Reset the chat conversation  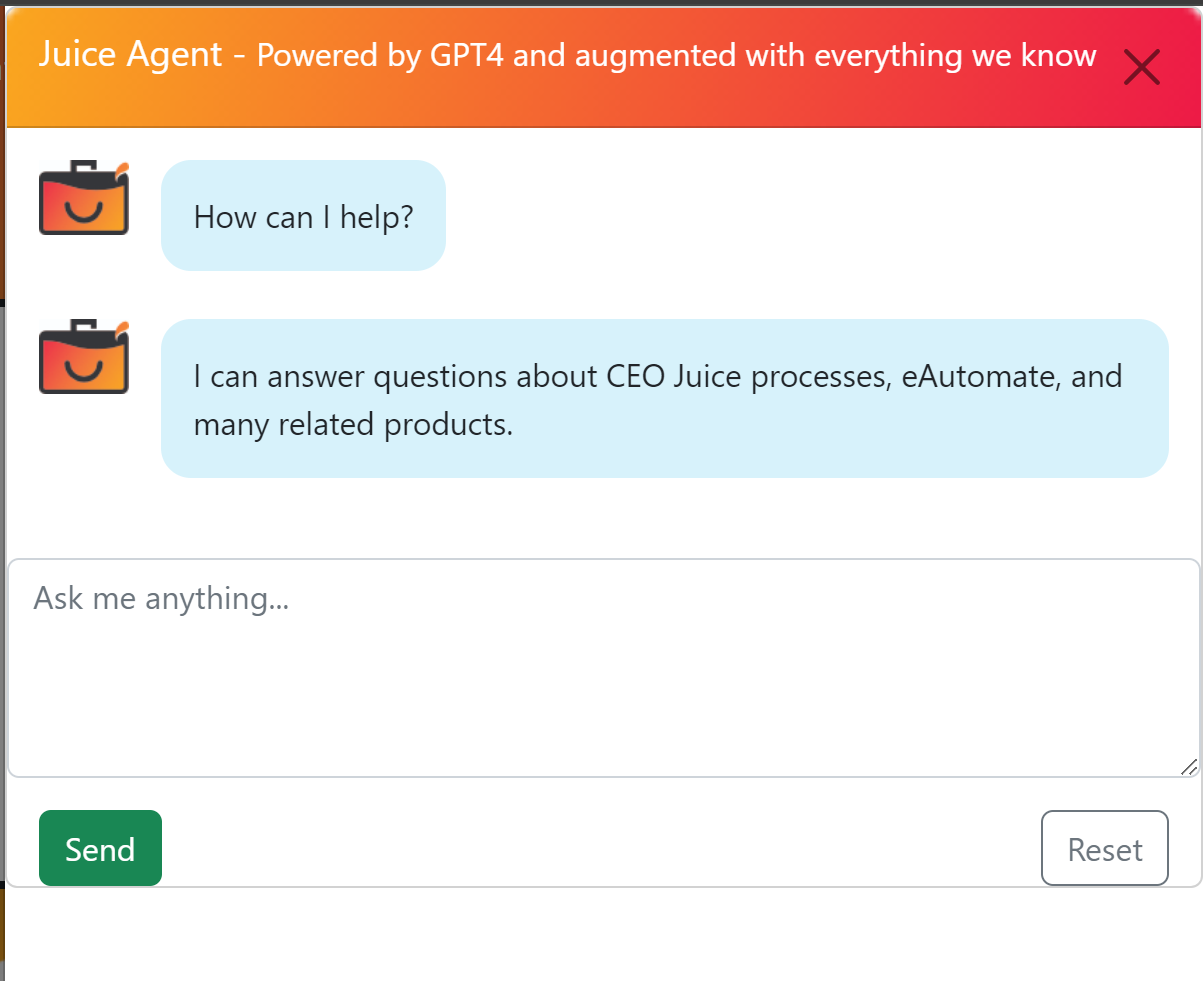pos(1104,848)
